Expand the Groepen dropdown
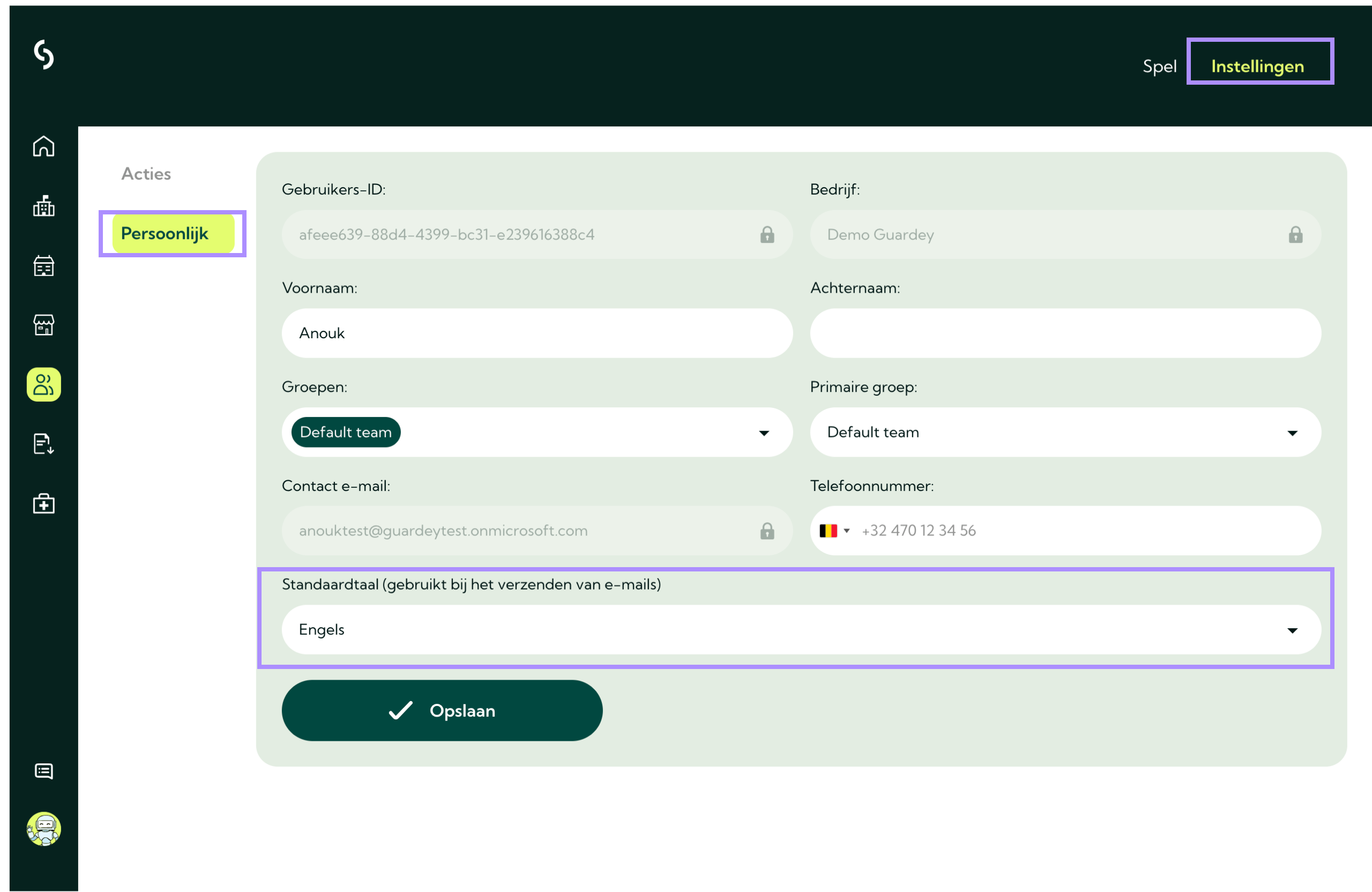The width and height of the screenshot is (1372, 892). (x=764, y=433)
